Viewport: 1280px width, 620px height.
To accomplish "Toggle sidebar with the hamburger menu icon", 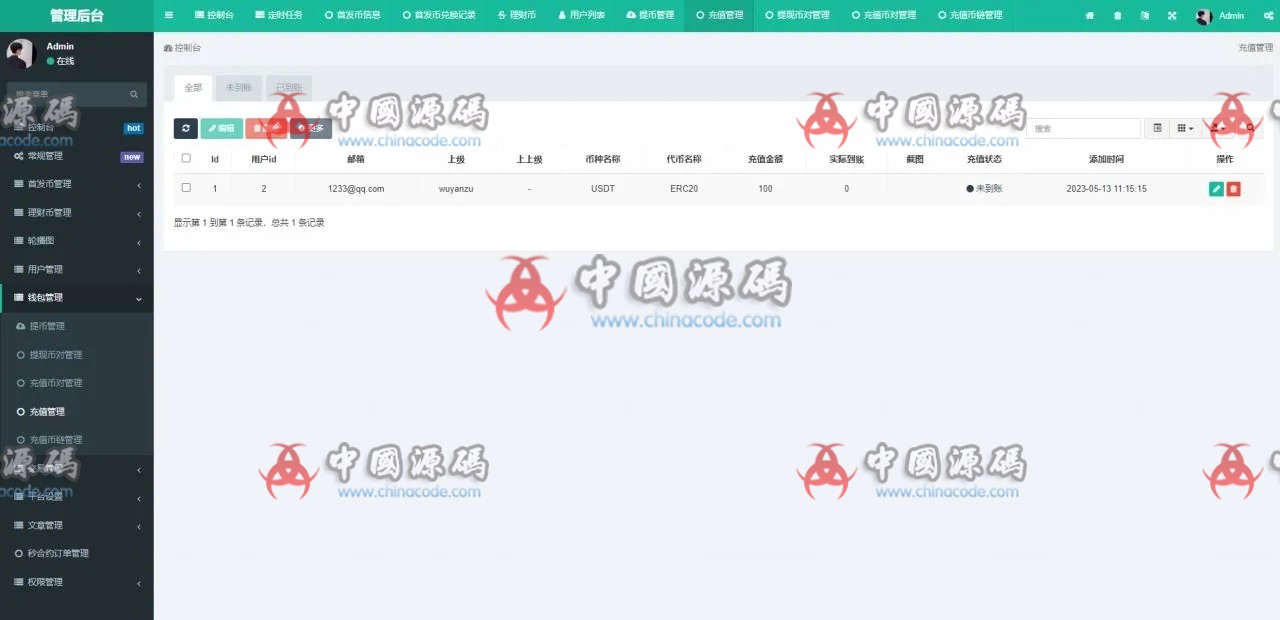I will [169, 16].
